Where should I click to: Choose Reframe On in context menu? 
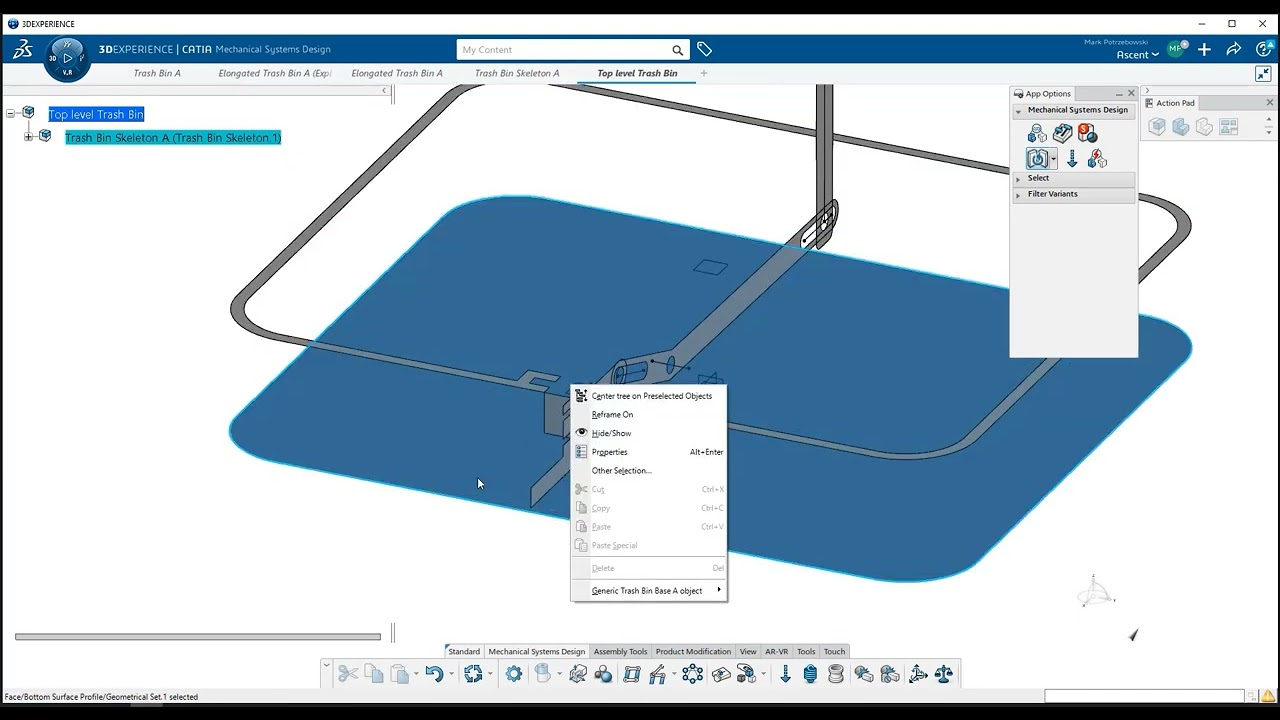(x=649, y=414)
